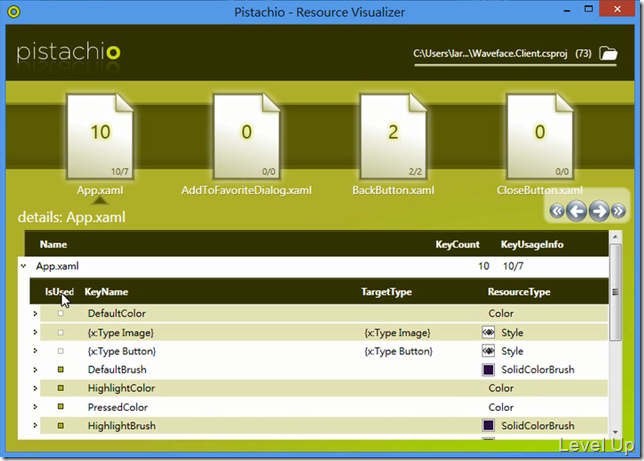Select the DefaultColor key name
644x461 pixels.
pos(117,313)
